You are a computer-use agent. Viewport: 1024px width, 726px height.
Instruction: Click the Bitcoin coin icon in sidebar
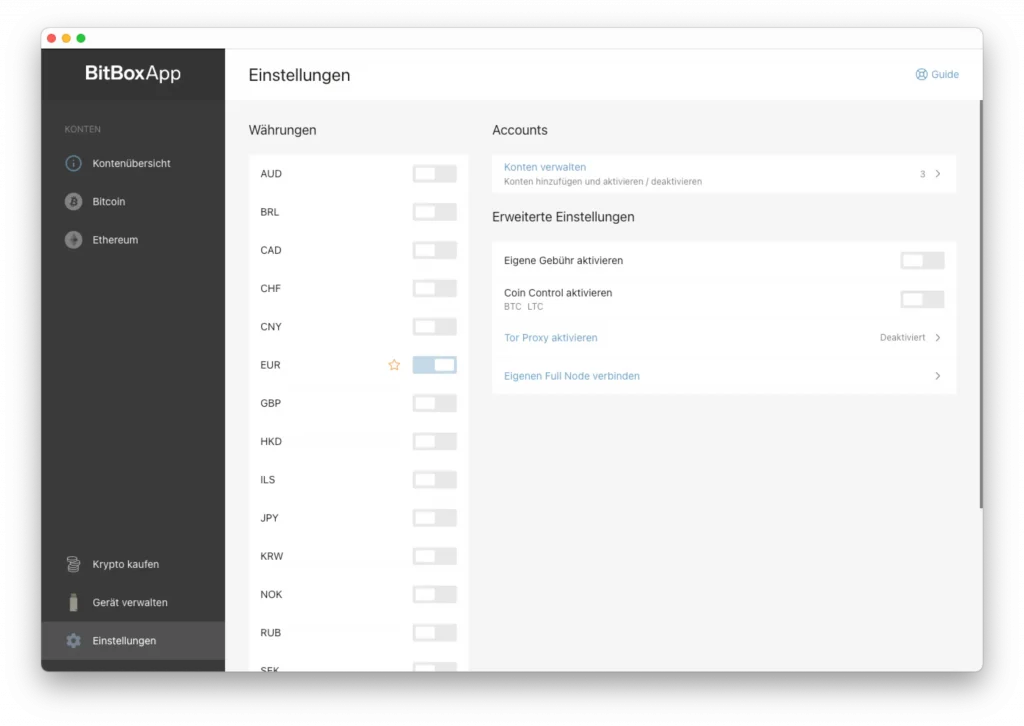point(73,202)
